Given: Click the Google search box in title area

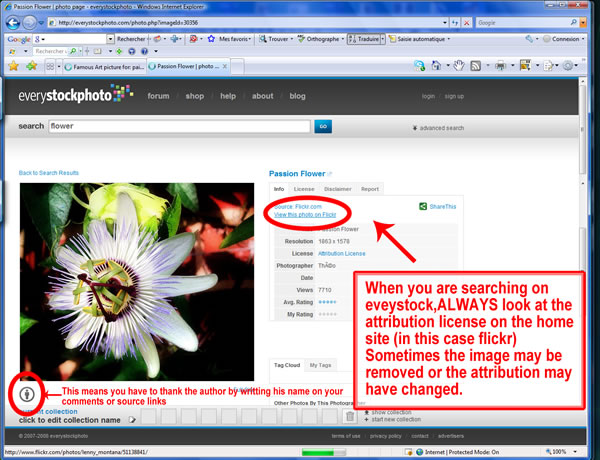Looking at the screenshot, I should click(x=522, y=23).
